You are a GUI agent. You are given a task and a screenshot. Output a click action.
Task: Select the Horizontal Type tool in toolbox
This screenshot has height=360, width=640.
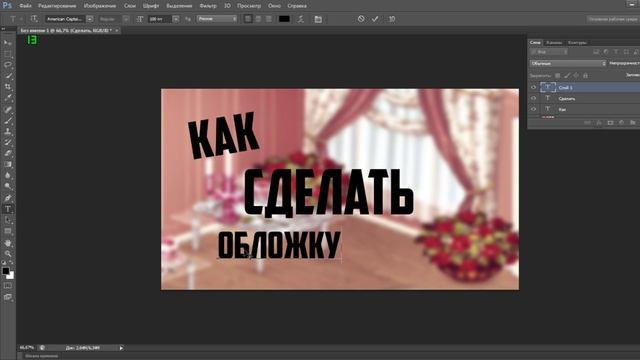click(8, 209)
